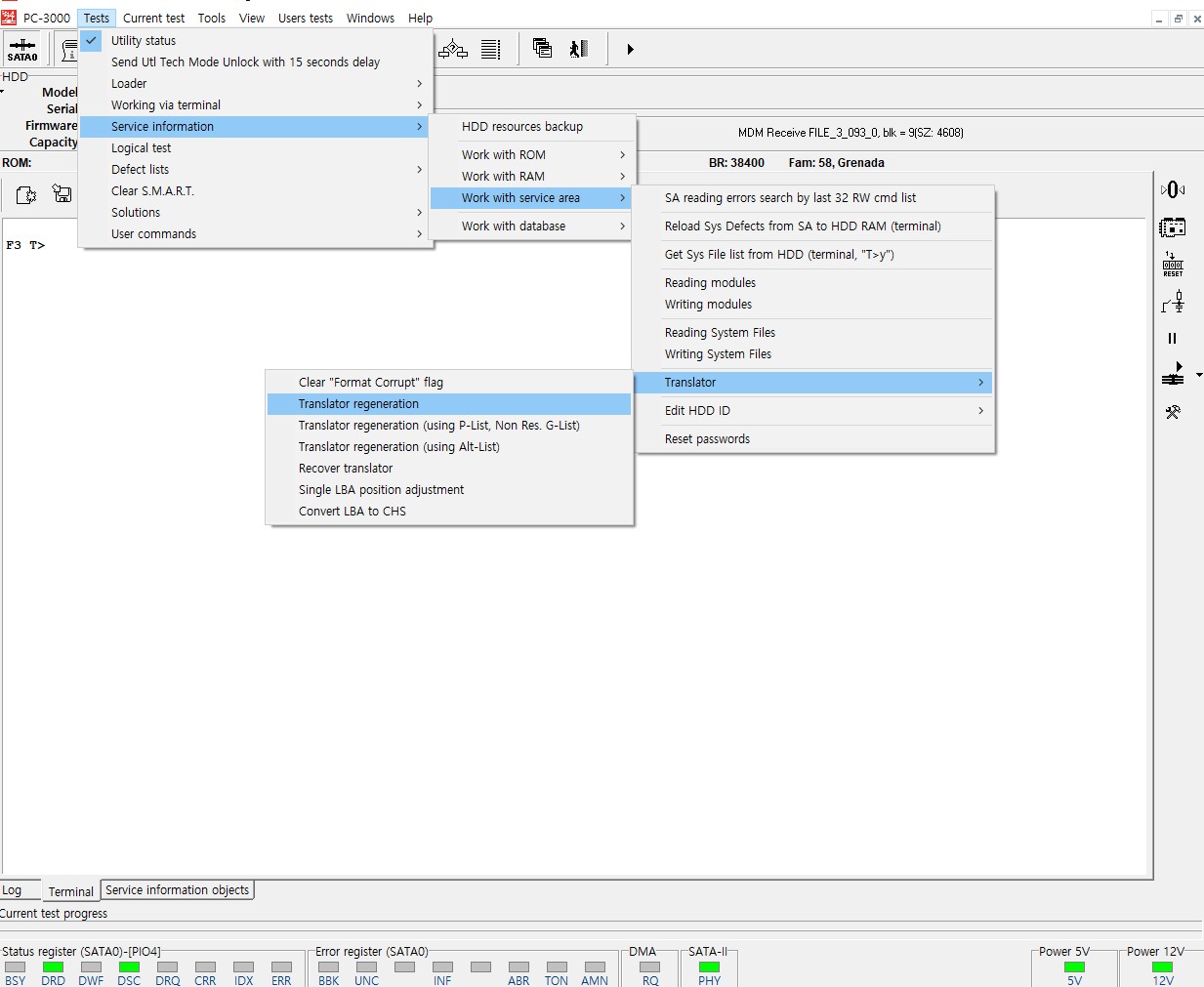1204x987 pixels.
Task: Choose Get Sys File list from HDD
Action: 814,254
